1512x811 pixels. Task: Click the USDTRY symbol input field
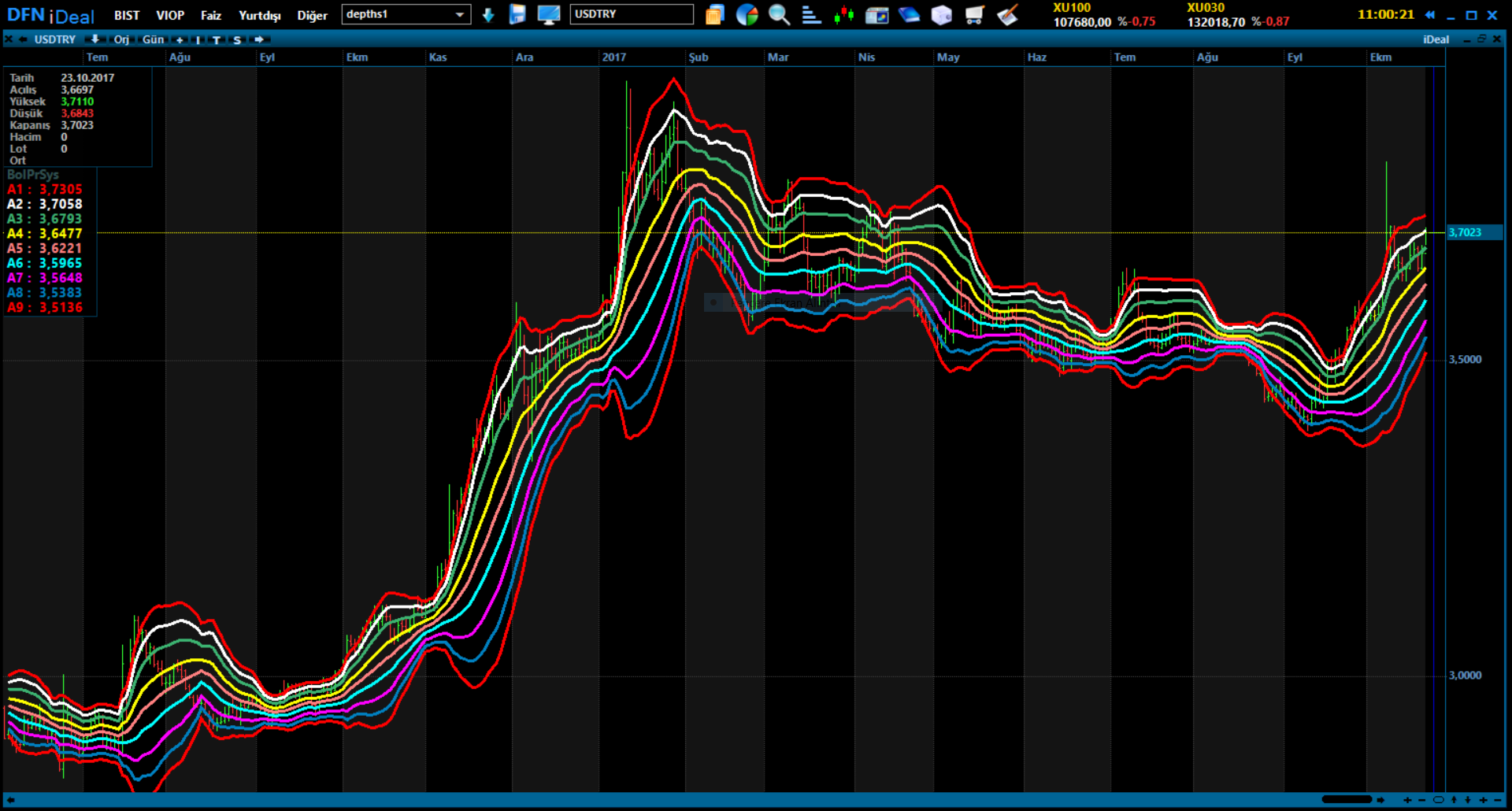pos(632,14)
